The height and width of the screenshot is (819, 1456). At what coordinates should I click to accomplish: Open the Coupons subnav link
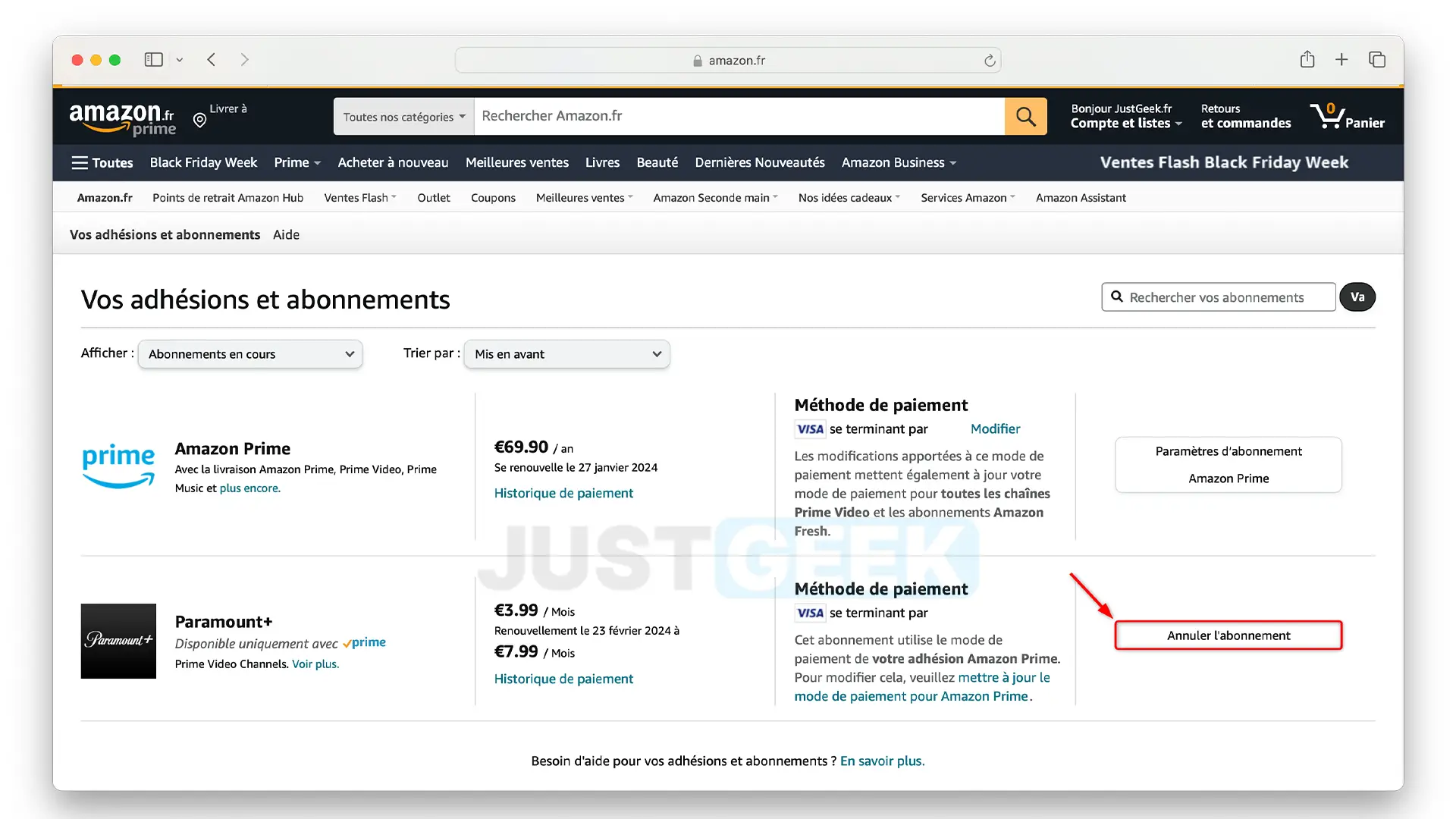pos(493,198)
